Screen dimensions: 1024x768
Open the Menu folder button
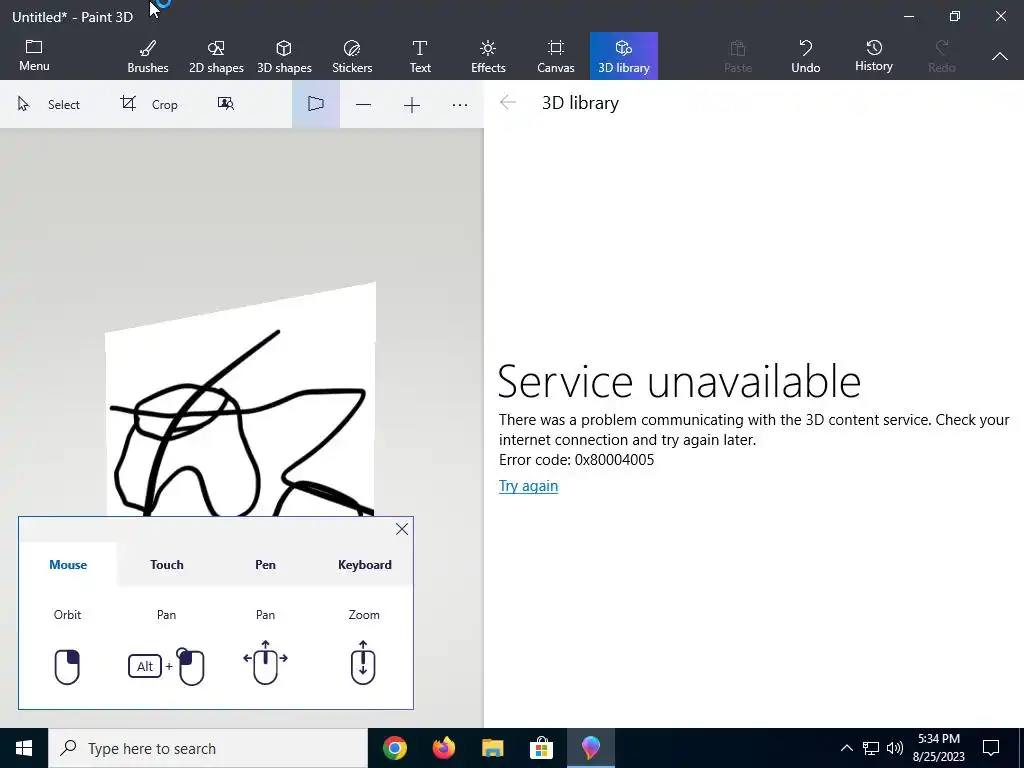pos(34,56)
